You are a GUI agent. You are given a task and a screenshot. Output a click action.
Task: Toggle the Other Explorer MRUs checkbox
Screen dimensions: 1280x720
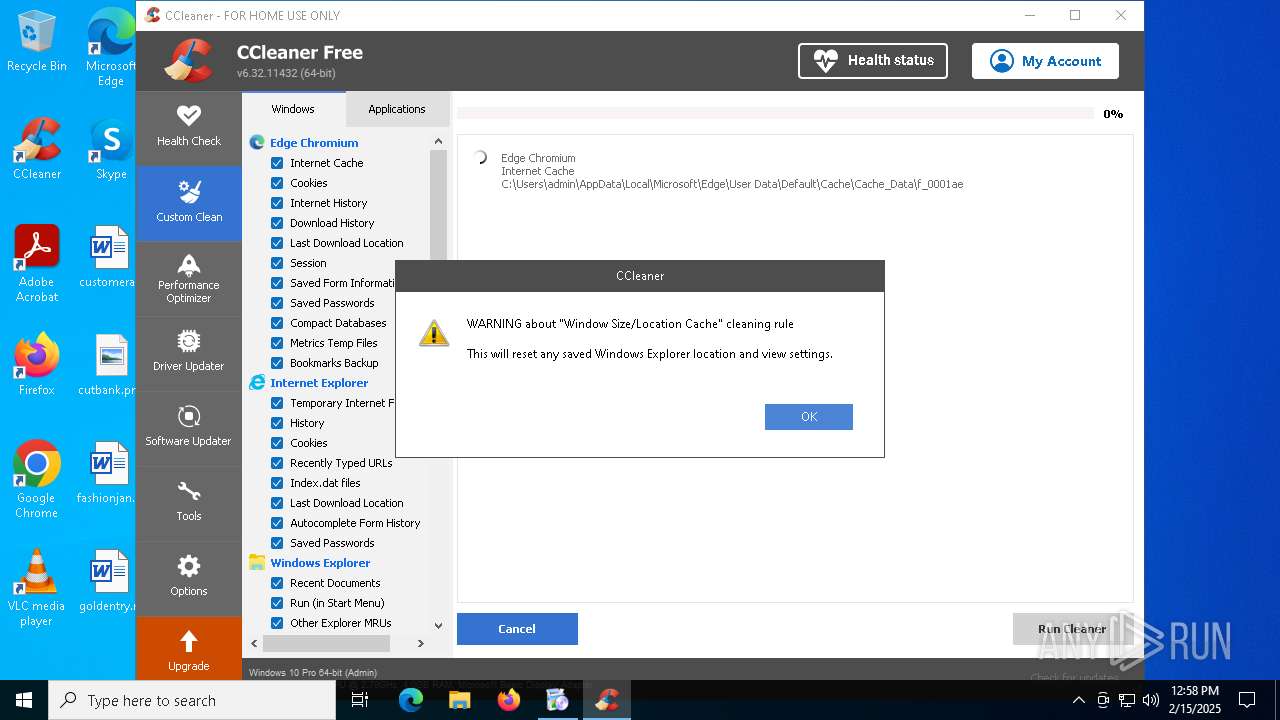(x=277, y=623)
